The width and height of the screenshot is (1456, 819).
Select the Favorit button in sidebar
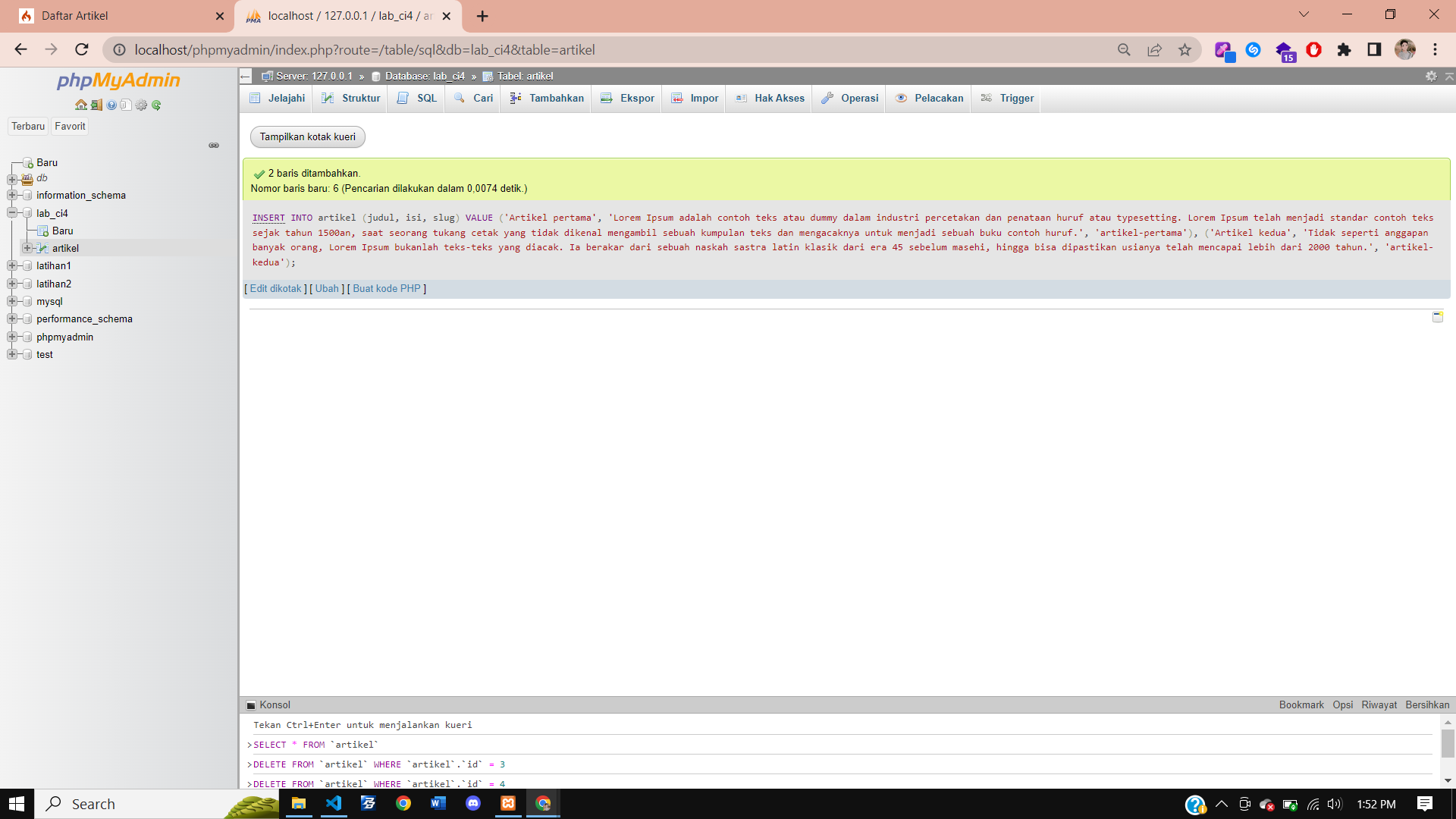(70, 127)
